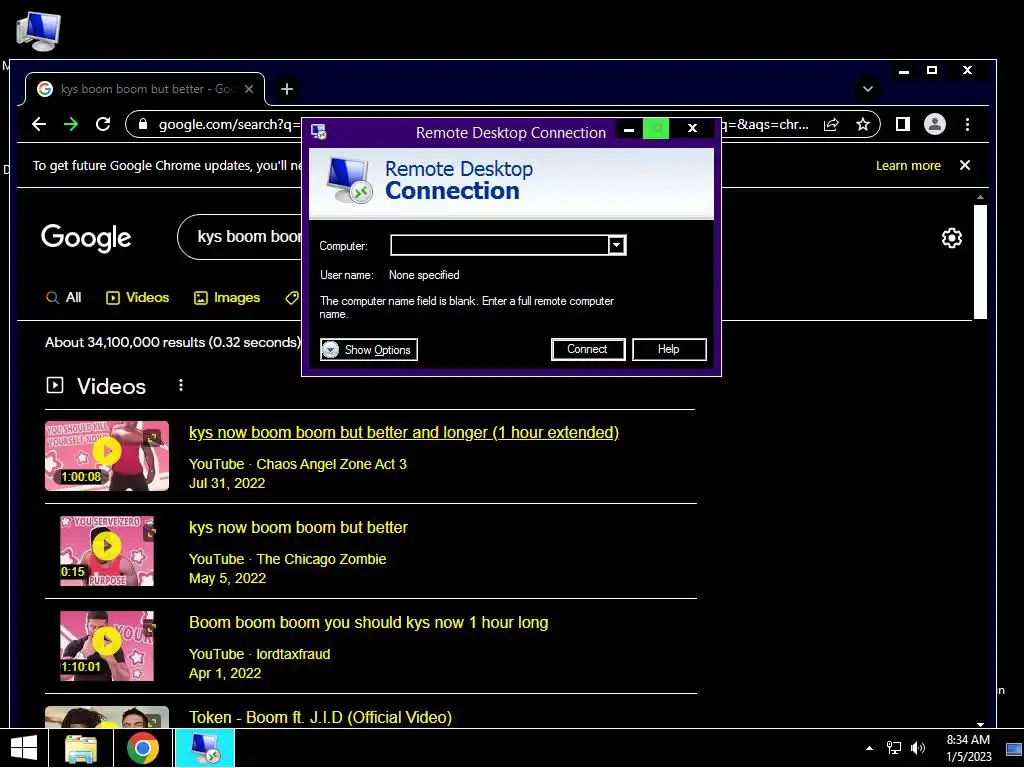This screenshot has height=768, width=1024.
Task: Open 'kys now boom boom but better and longer' link
Action: pos(404,432)
